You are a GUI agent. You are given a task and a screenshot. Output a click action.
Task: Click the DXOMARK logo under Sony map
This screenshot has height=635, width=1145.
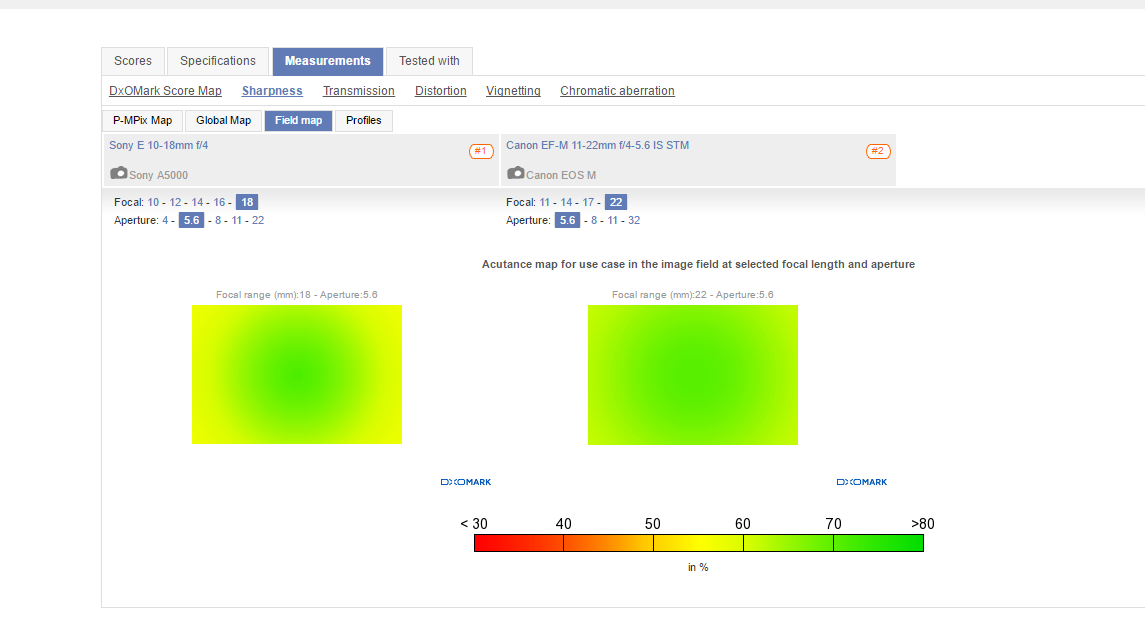click(466, 482)
